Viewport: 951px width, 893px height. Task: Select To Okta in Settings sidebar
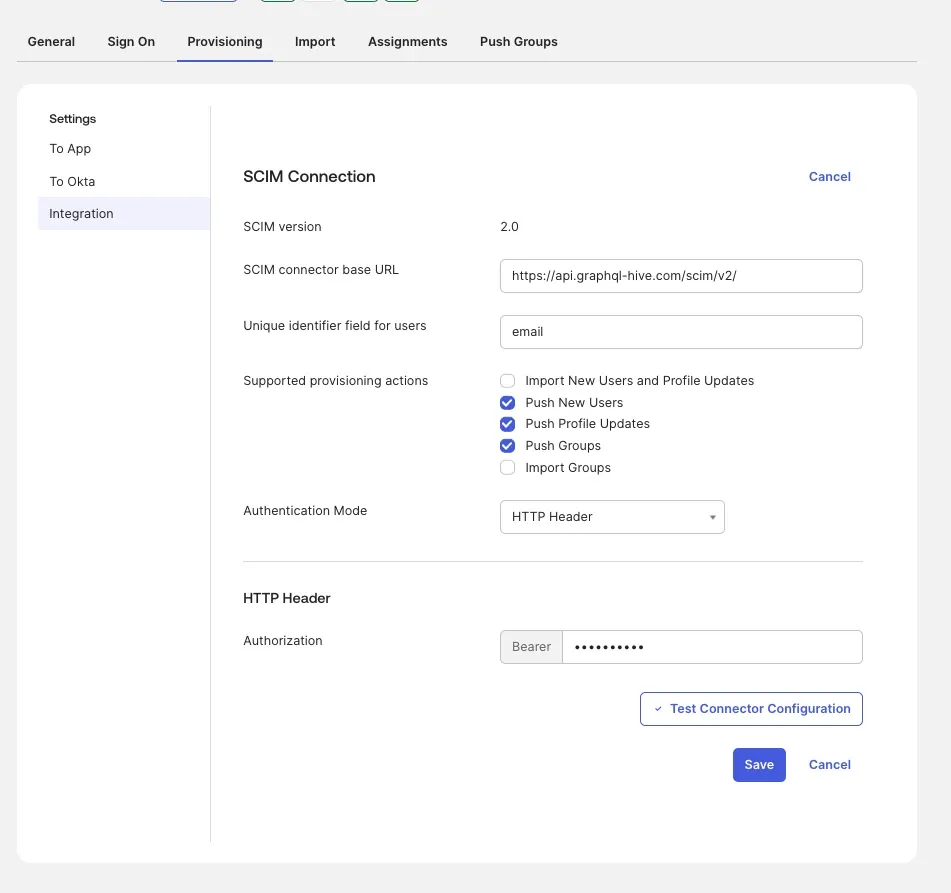pos(72,181)
